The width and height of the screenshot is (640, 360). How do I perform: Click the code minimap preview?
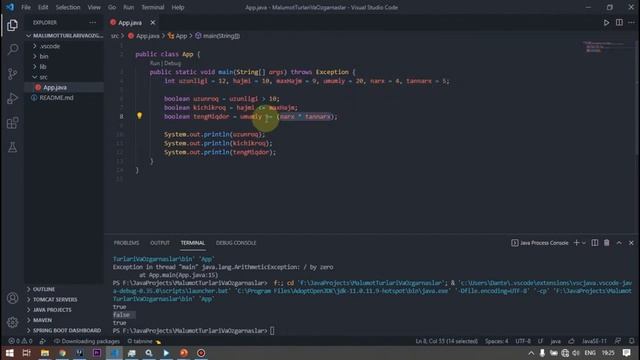pos(604,47)
